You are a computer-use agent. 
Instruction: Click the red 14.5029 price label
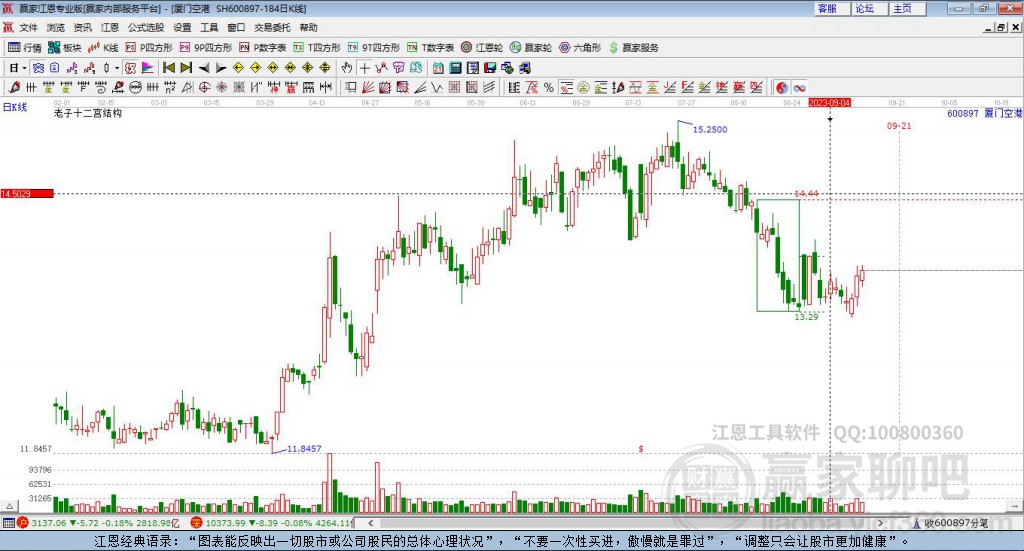[x=27, y=193]
